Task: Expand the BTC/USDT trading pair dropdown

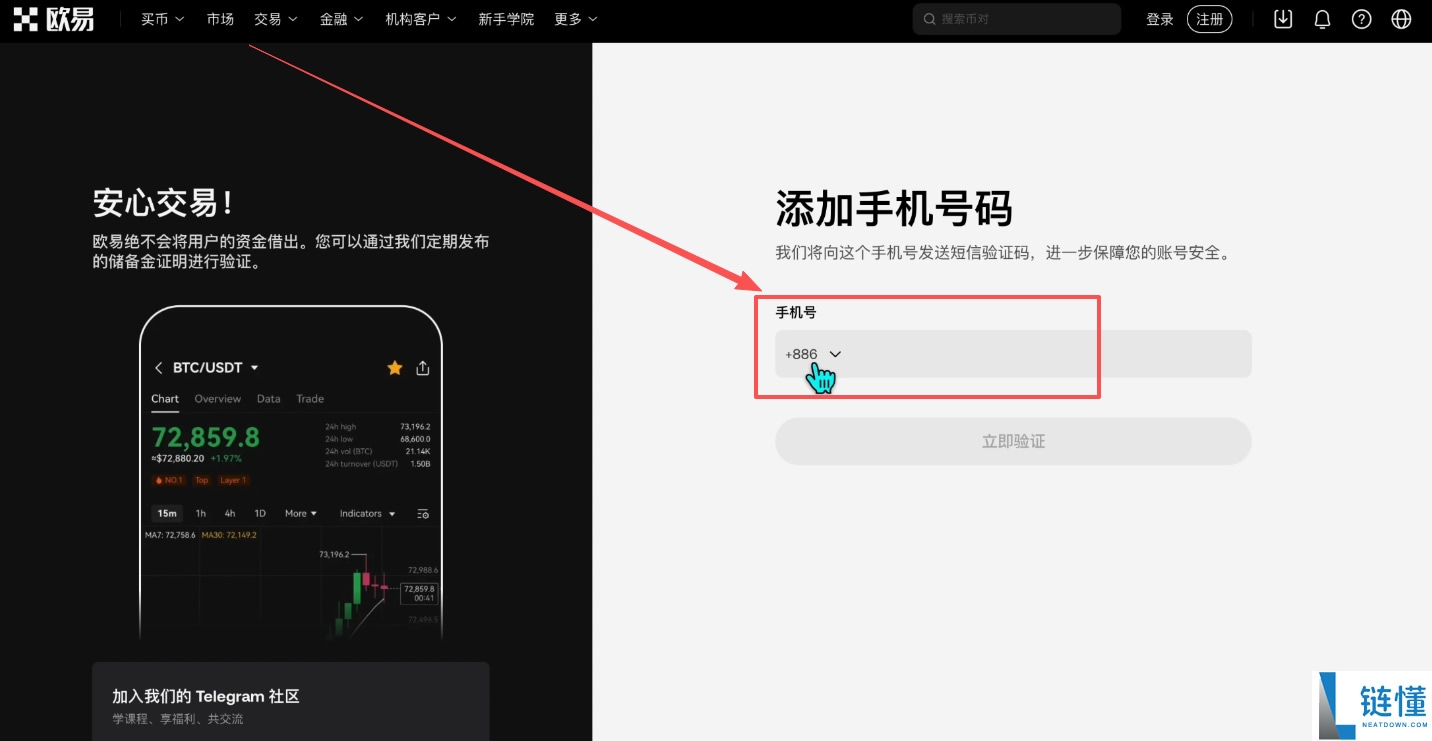Action: point(254,367)
